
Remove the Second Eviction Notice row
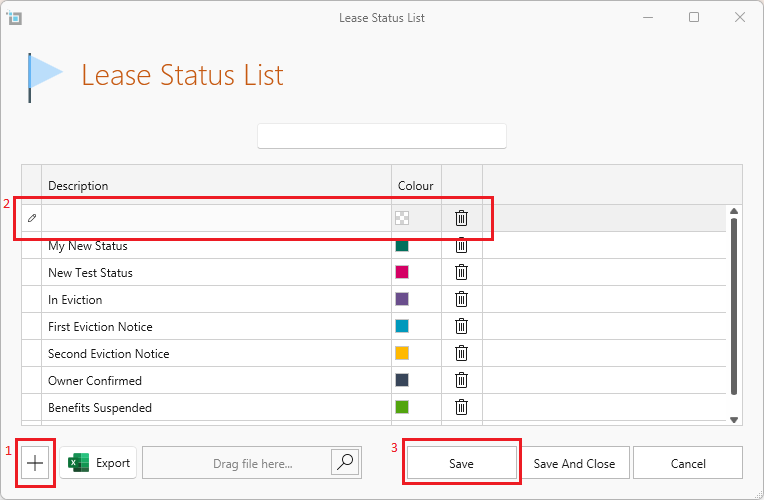coord(461,353)
